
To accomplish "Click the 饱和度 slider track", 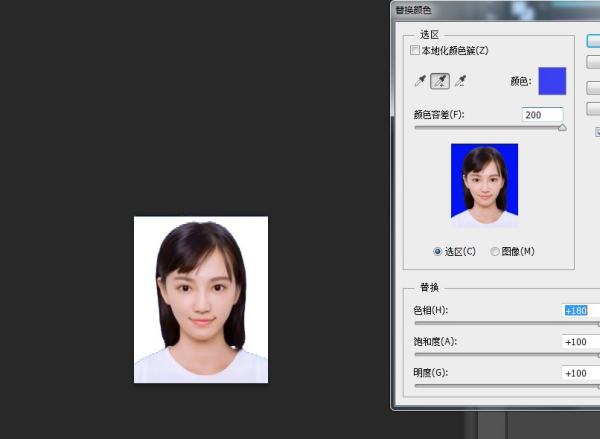I will [x=500, y=355].
